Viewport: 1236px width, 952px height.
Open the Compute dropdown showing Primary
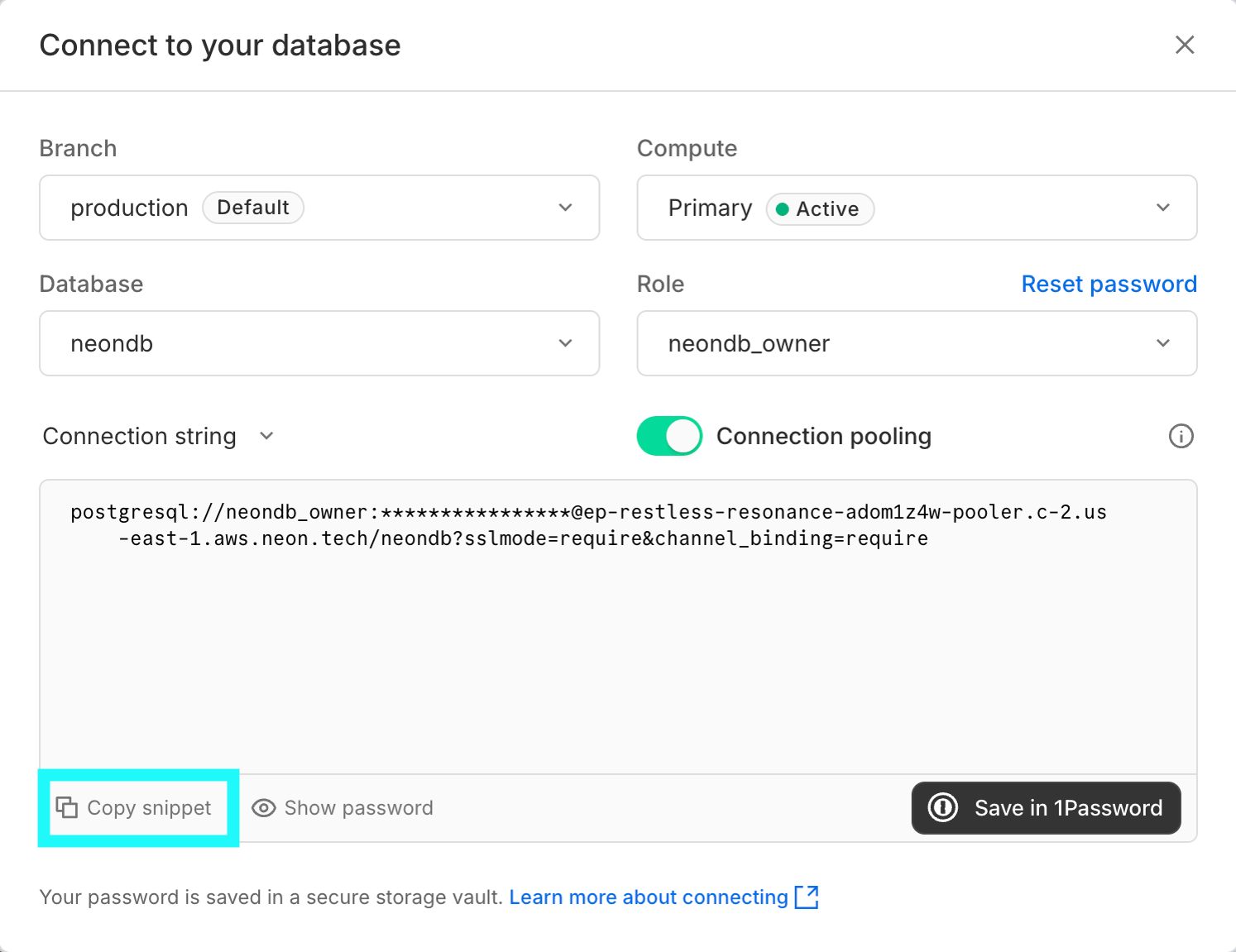pos(917,208)
